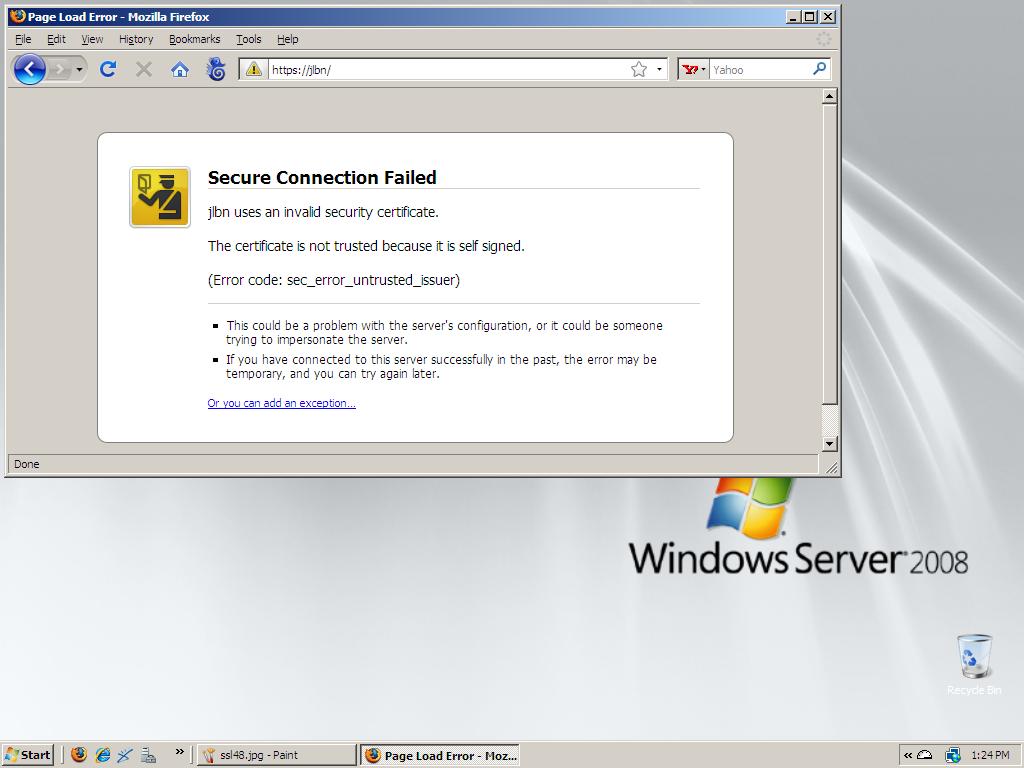
Task: Click the warning site identity icon
Action: [254, 69]
